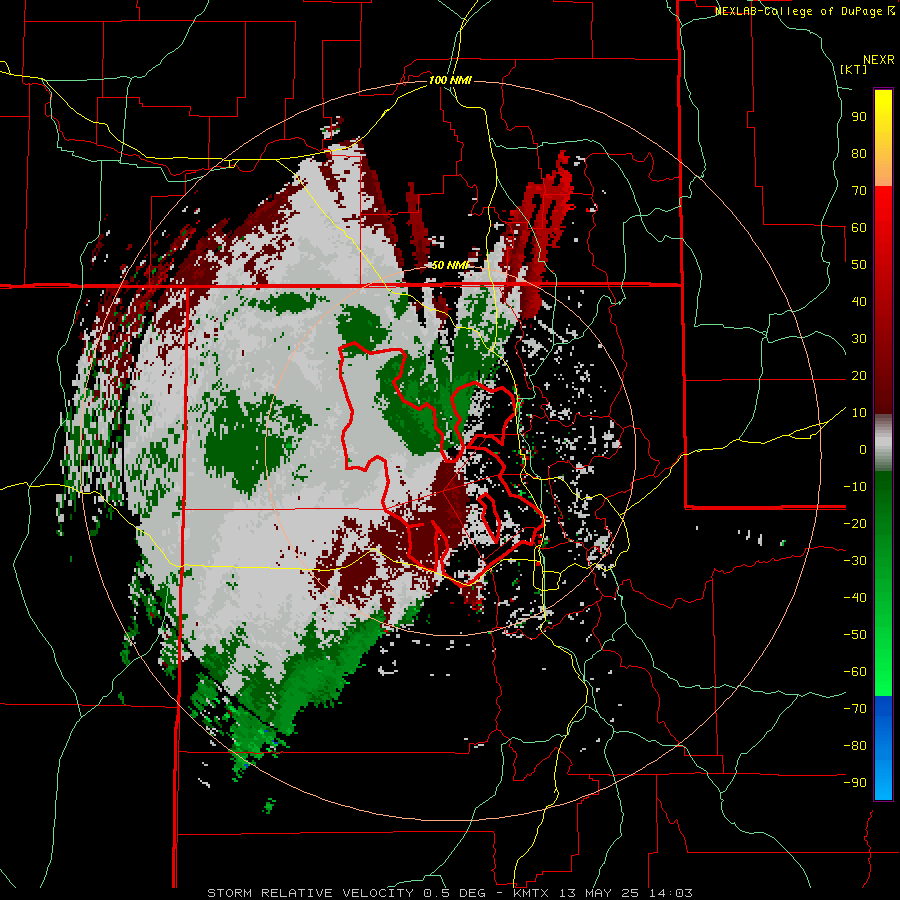Click the KT units label above the color scale
Viewport: 900px width, 900px height.
(854, 69)
